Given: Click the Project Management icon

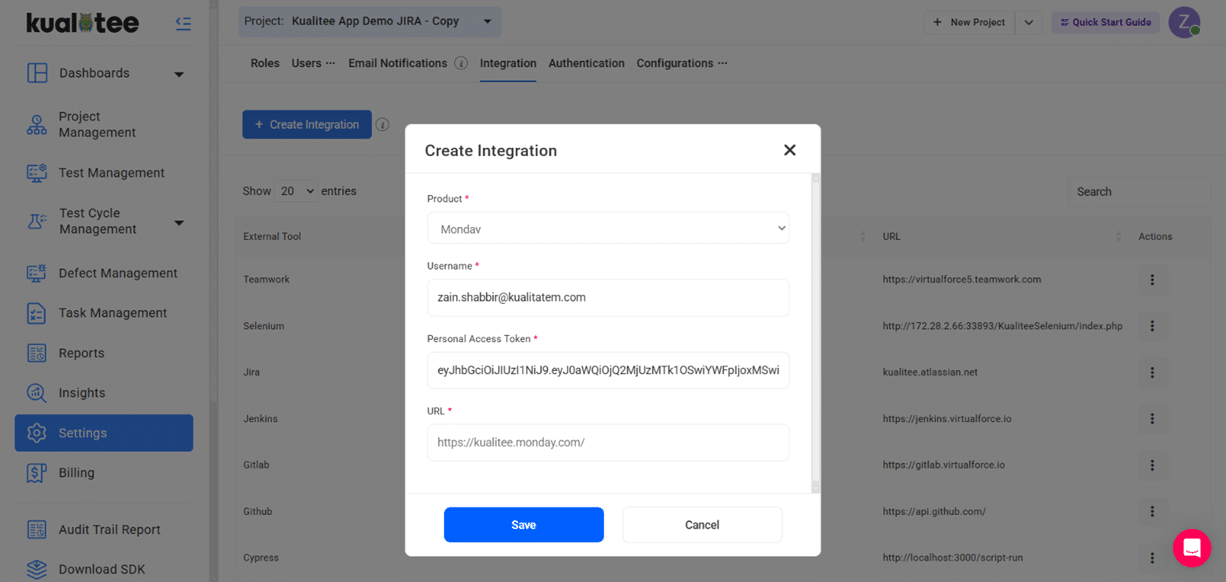Looking at the screenshot, I should pyautogui.click(x=37, y=124).
